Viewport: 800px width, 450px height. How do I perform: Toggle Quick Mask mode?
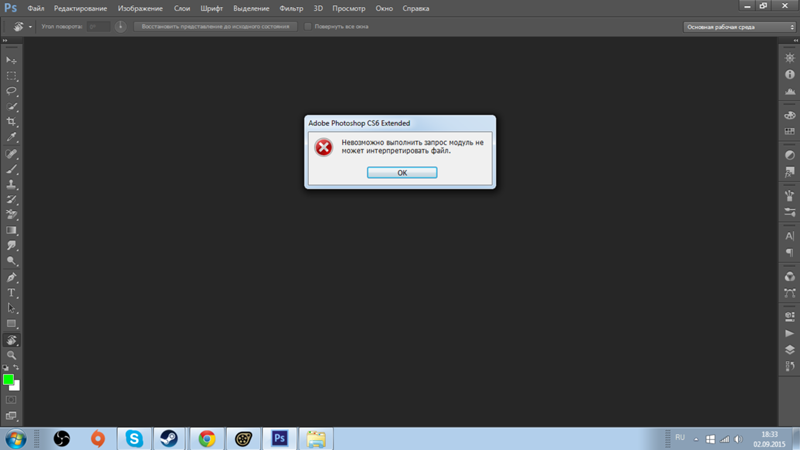tap(11, 400)
